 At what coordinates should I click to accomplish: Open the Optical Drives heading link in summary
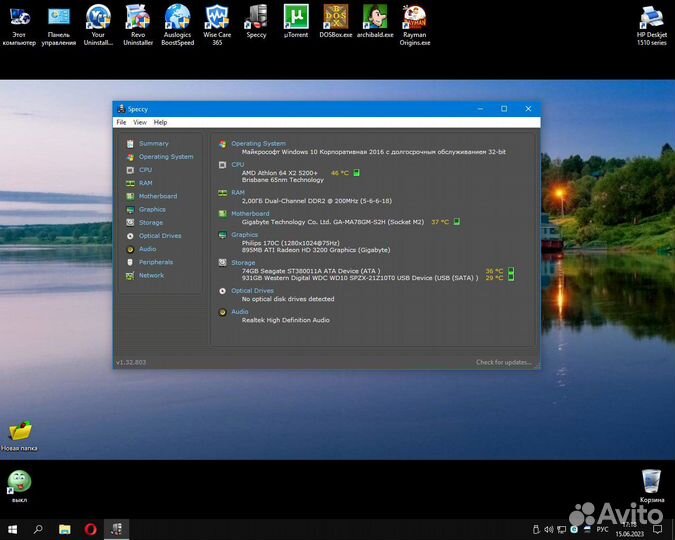pyautogui.click(x=252, y=291)
